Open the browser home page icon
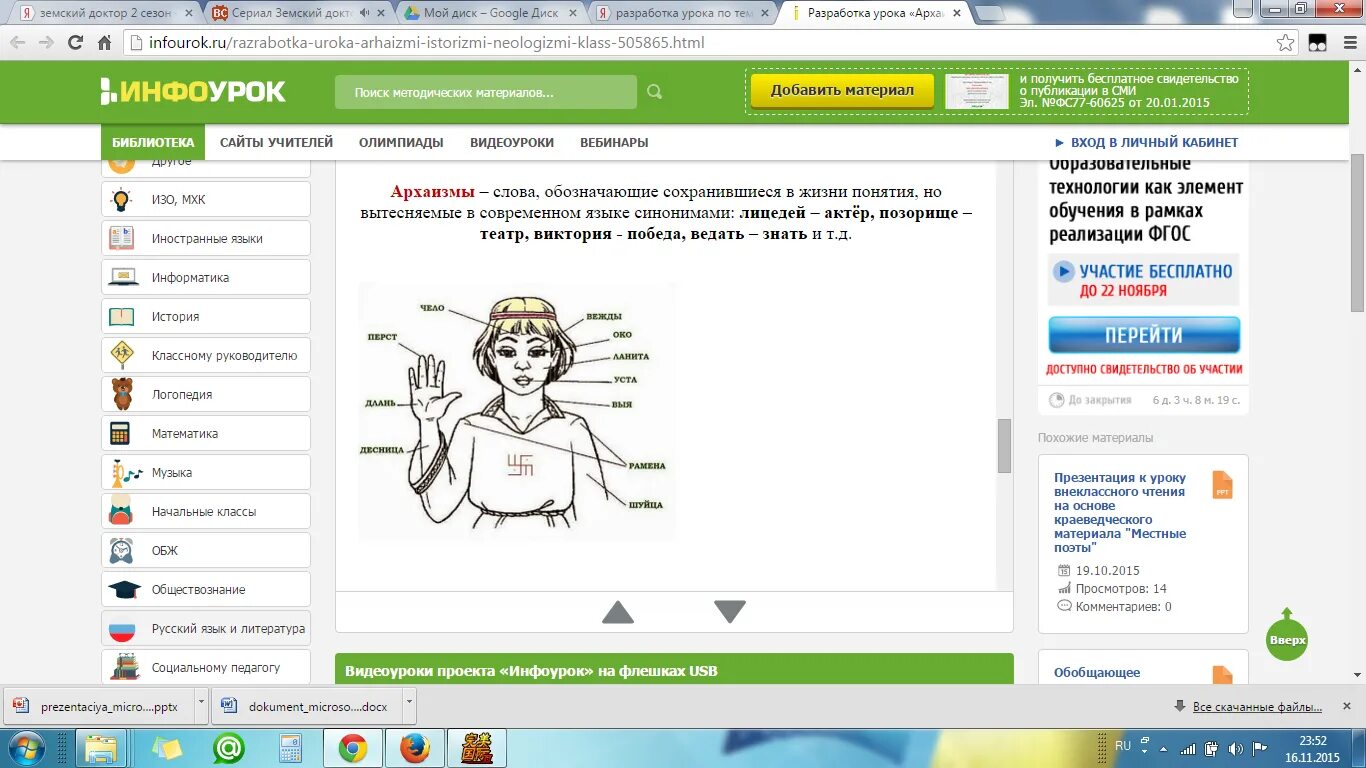The width and height of the screenshot is (1366, 768). (104, 43)
